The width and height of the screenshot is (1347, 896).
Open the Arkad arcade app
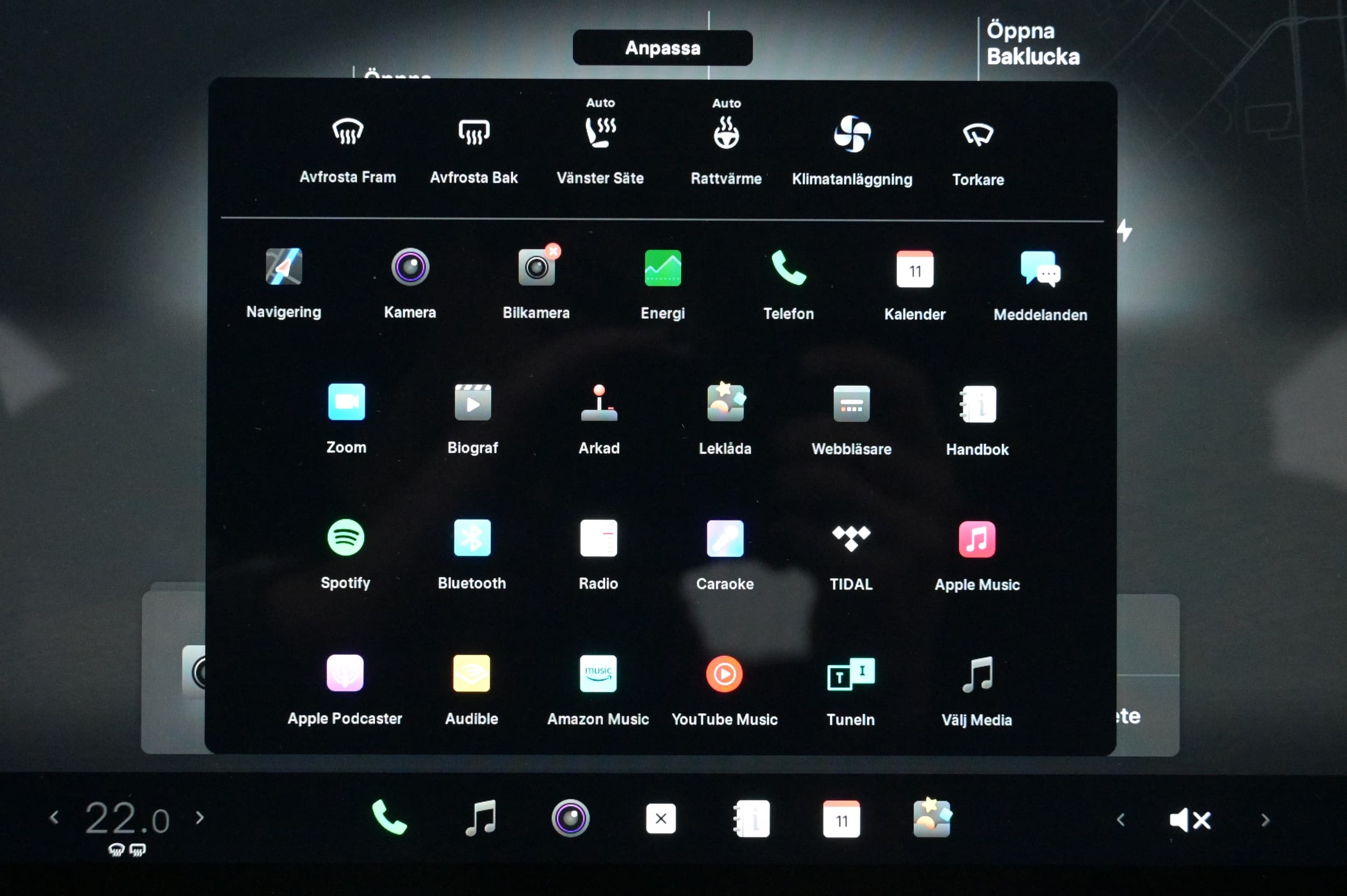[599, 420]
